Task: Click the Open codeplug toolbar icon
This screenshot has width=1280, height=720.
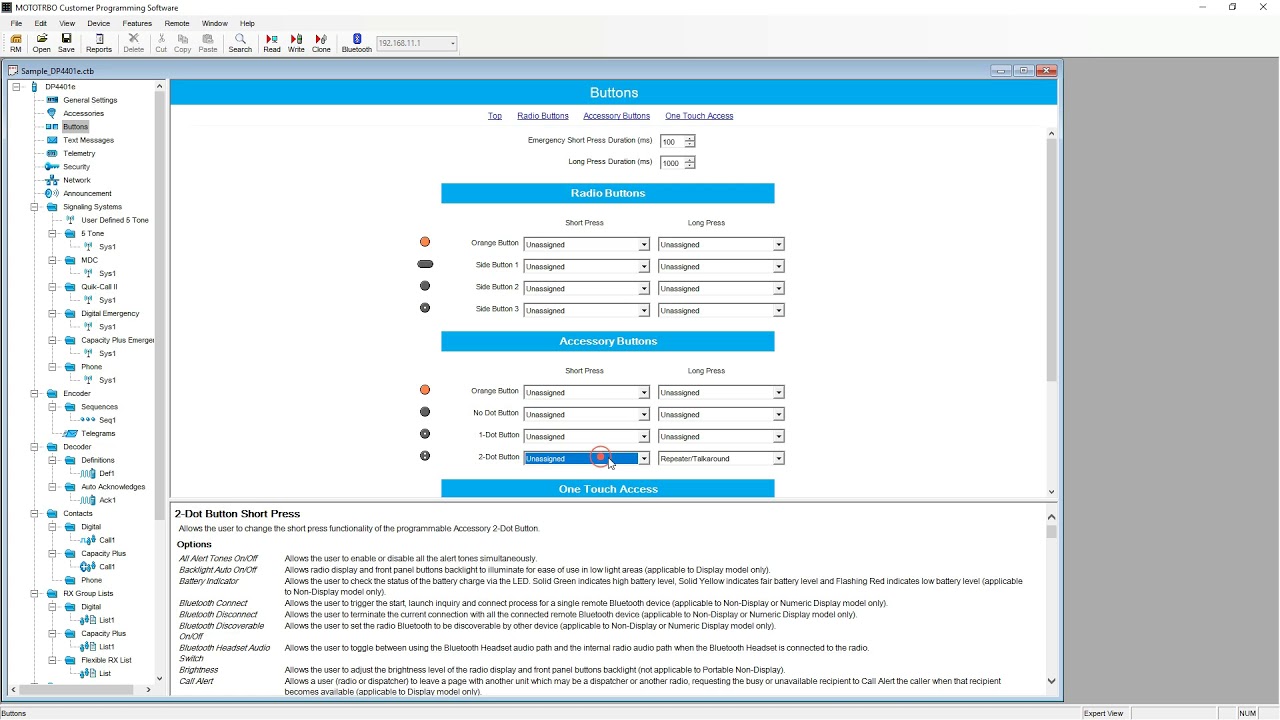Action: coord(41,43)
